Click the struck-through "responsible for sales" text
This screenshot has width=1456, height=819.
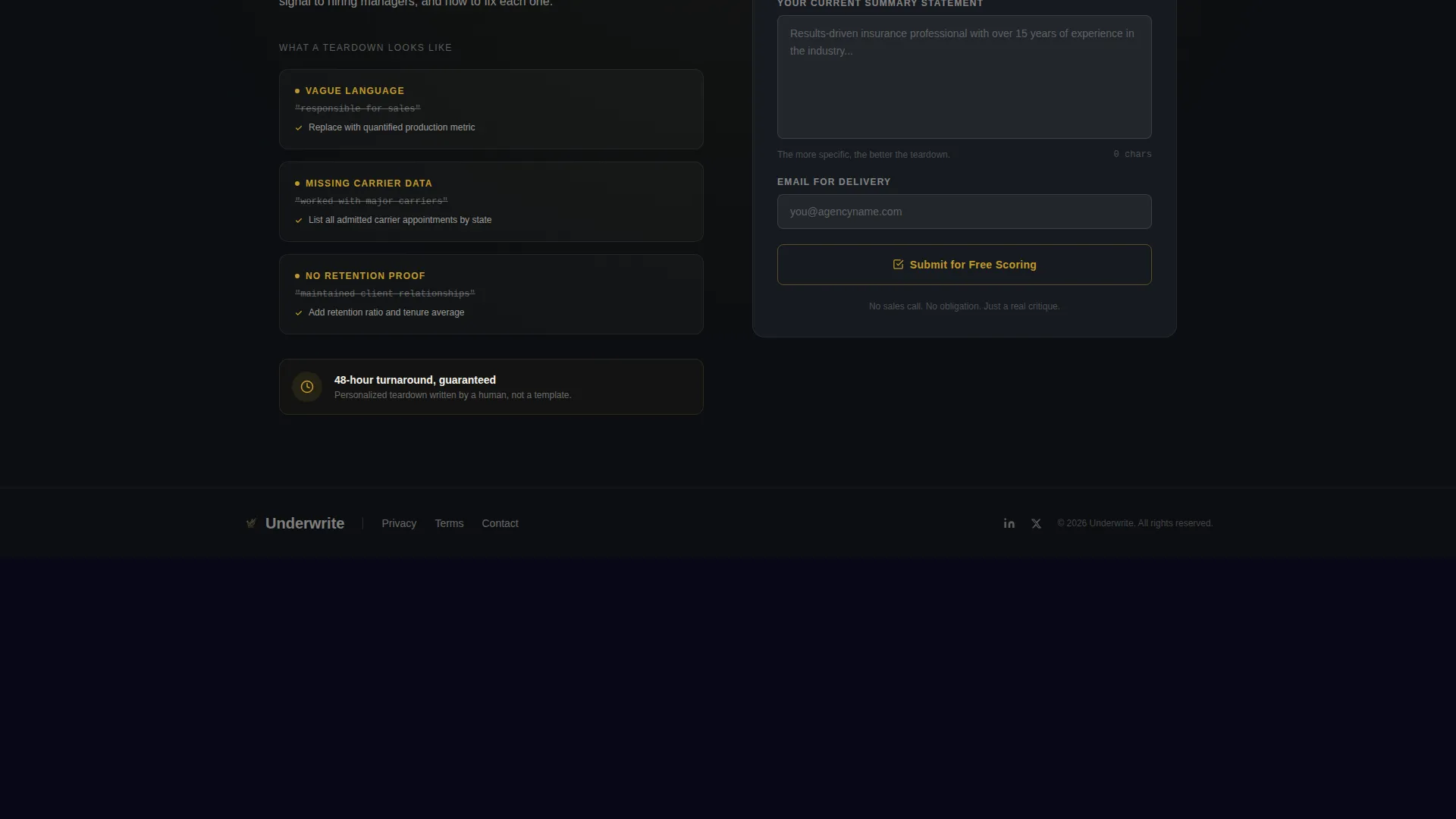coord(357,108)
